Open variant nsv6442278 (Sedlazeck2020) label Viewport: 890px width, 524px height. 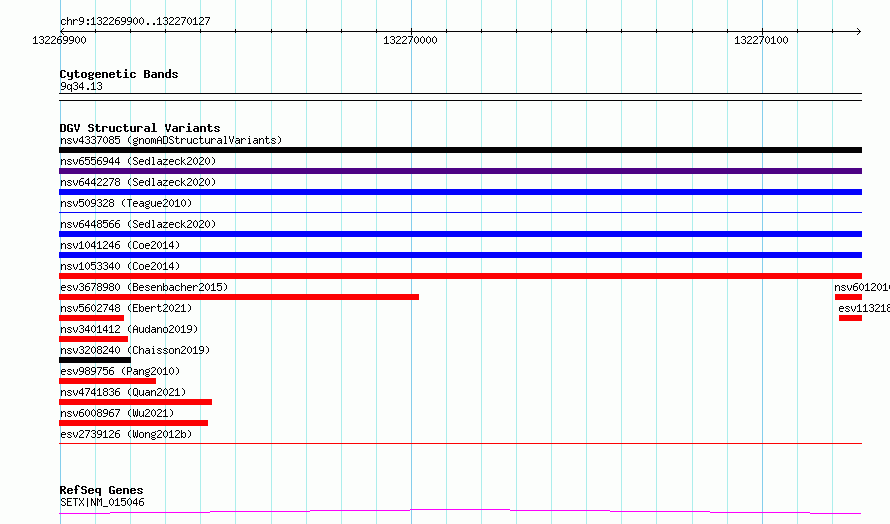(x=138, y=182)
